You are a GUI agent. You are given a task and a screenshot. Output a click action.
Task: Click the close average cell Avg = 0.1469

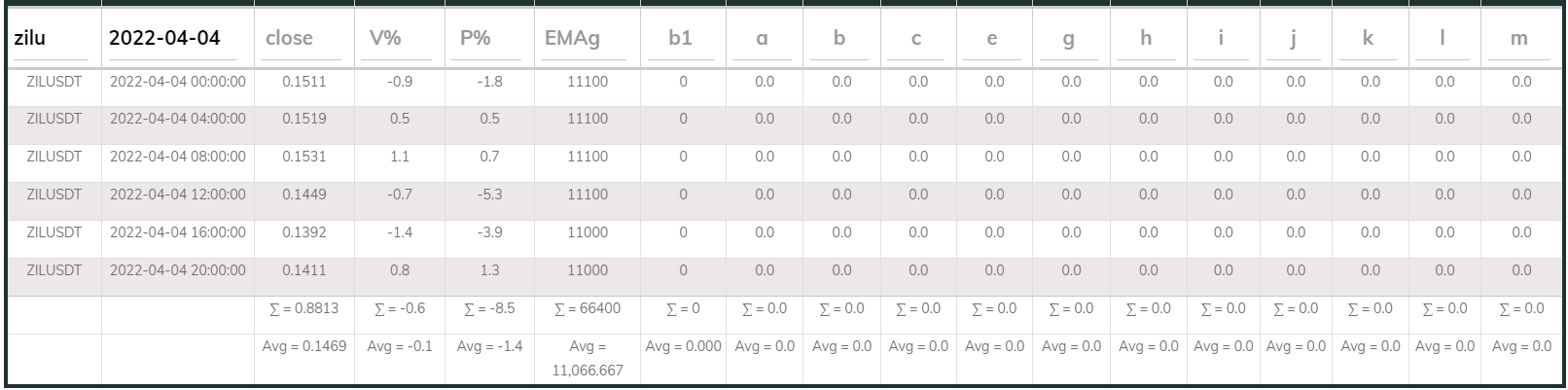[x=304, y=346]
